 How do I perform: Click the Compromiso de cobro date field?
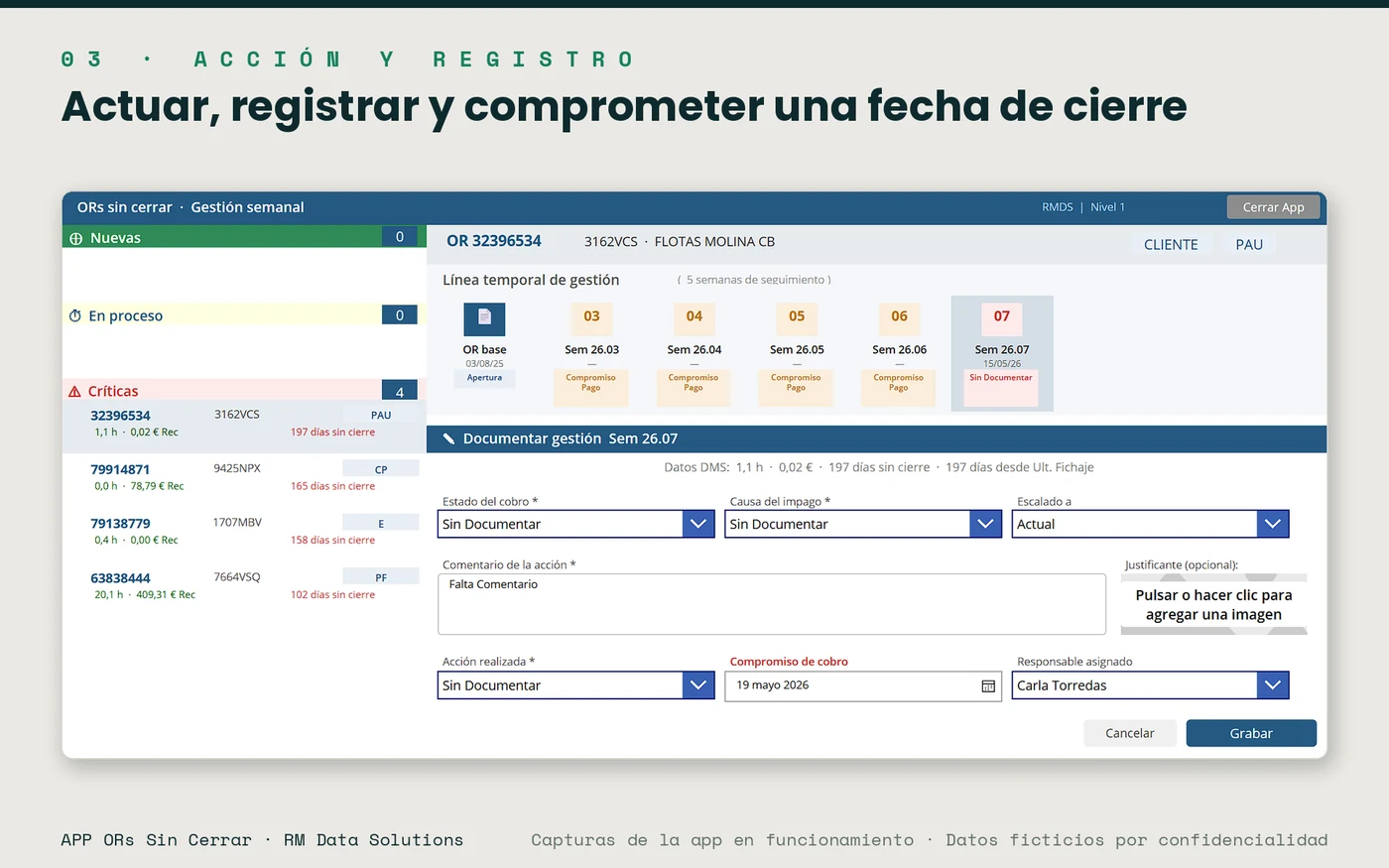point(863,686)
